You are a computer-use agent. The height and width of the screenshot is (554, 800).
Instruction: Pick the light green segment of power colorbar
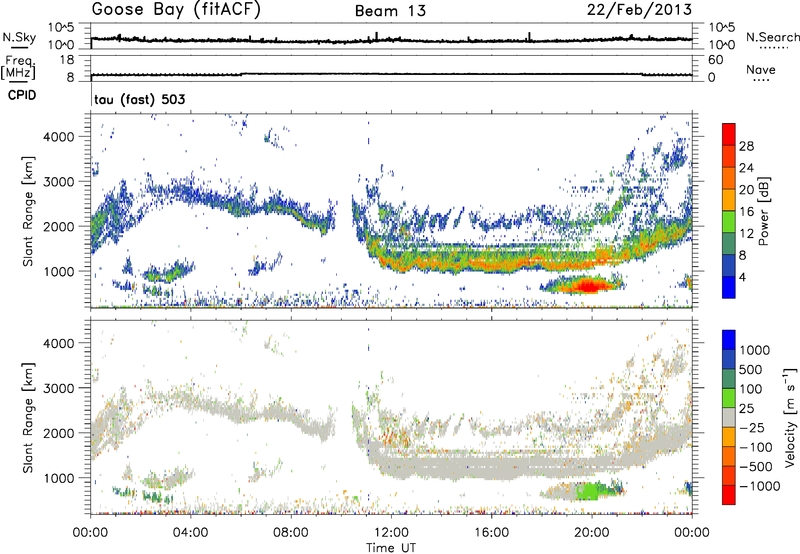pyautogui.click(x=729, y=221)
